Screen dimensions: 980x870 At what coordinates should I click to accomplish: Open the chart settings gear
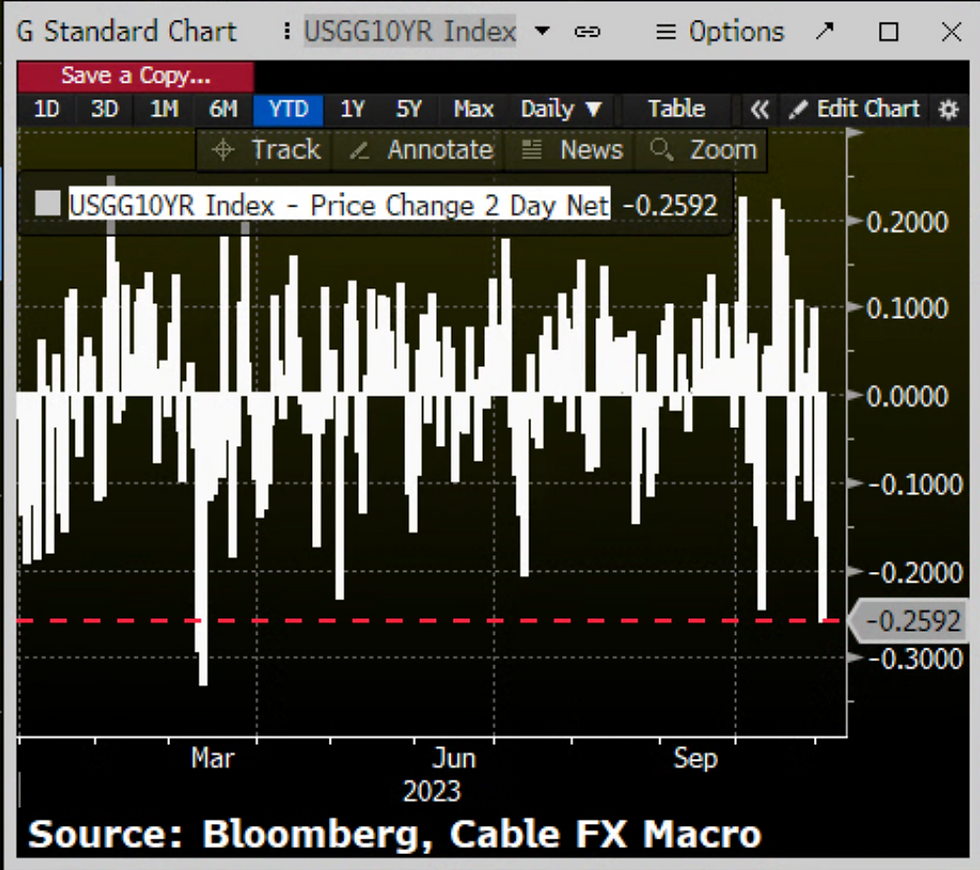point(949,110)
